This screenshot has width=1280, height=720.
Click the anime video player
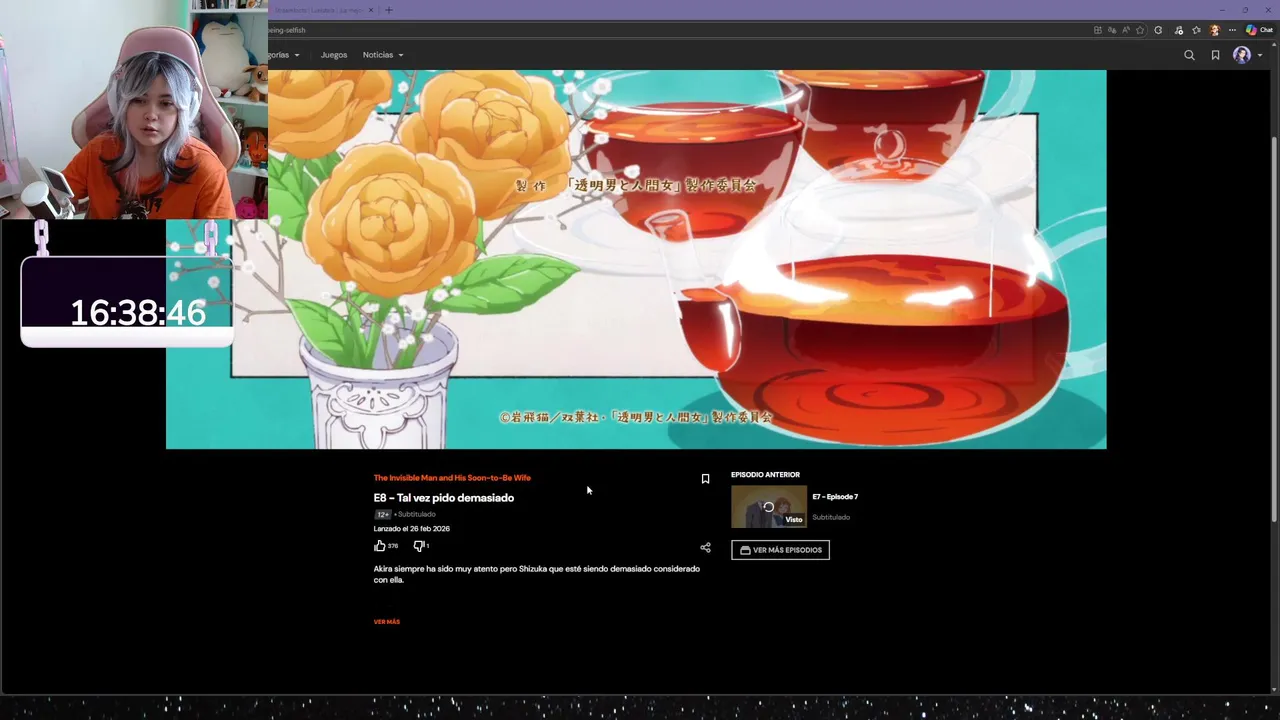pyautogui.click(x=636, y=259)
